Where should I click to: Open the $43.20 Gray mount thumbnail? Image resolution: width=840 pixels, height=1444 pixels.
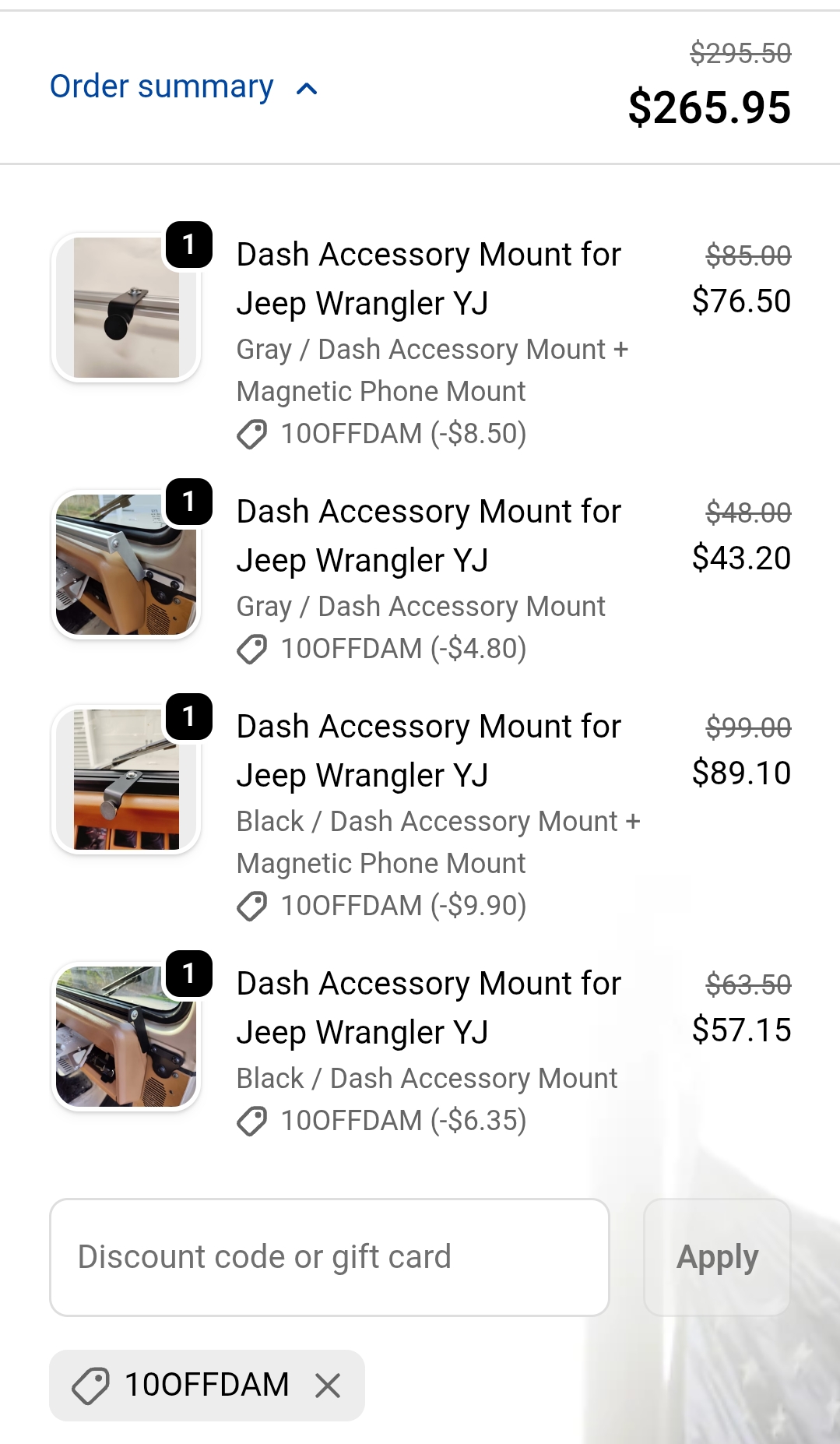(126, 565)
